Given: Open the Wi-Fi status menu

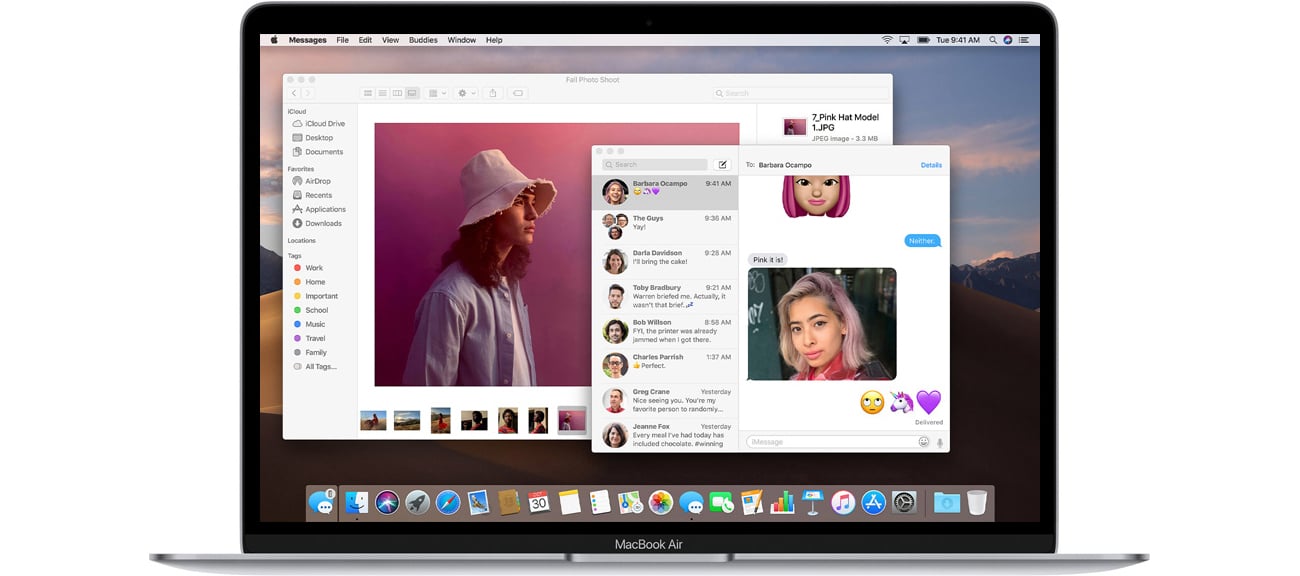Looking at the screenshot, I should (887, 40).
